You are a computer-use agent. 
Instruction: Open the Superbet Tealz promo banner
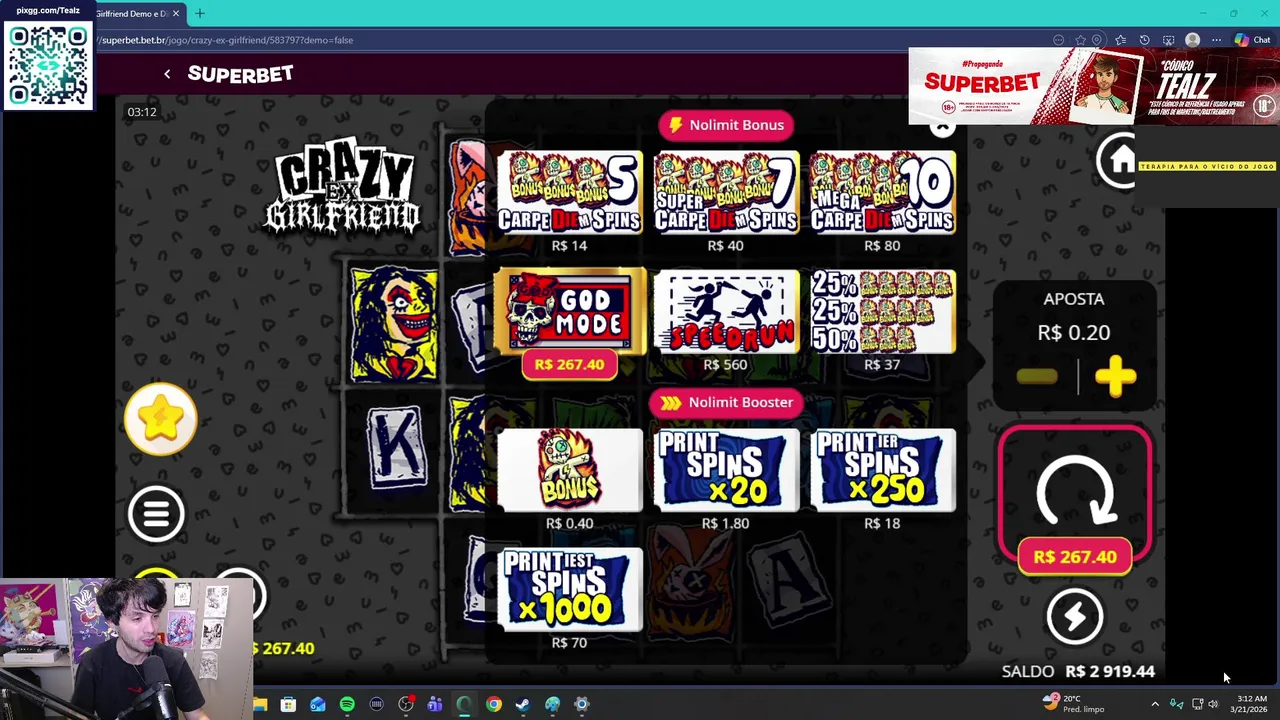tap(1093, 87)
